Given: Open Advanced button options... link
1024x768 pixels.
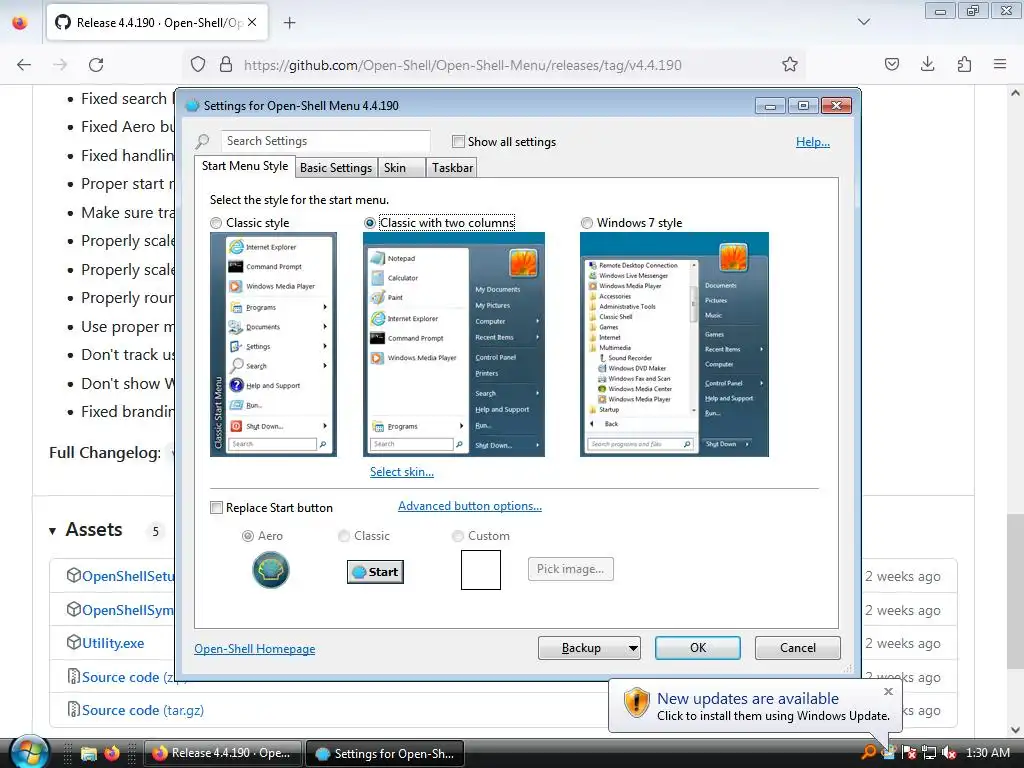Looking at the screenshot, I should point(470,506).
